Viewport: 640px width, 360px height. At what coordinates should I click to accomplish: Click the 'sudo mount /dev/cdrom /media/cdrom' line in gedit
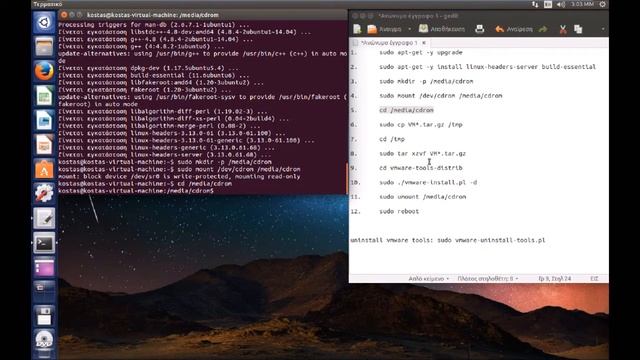point(441,96)
